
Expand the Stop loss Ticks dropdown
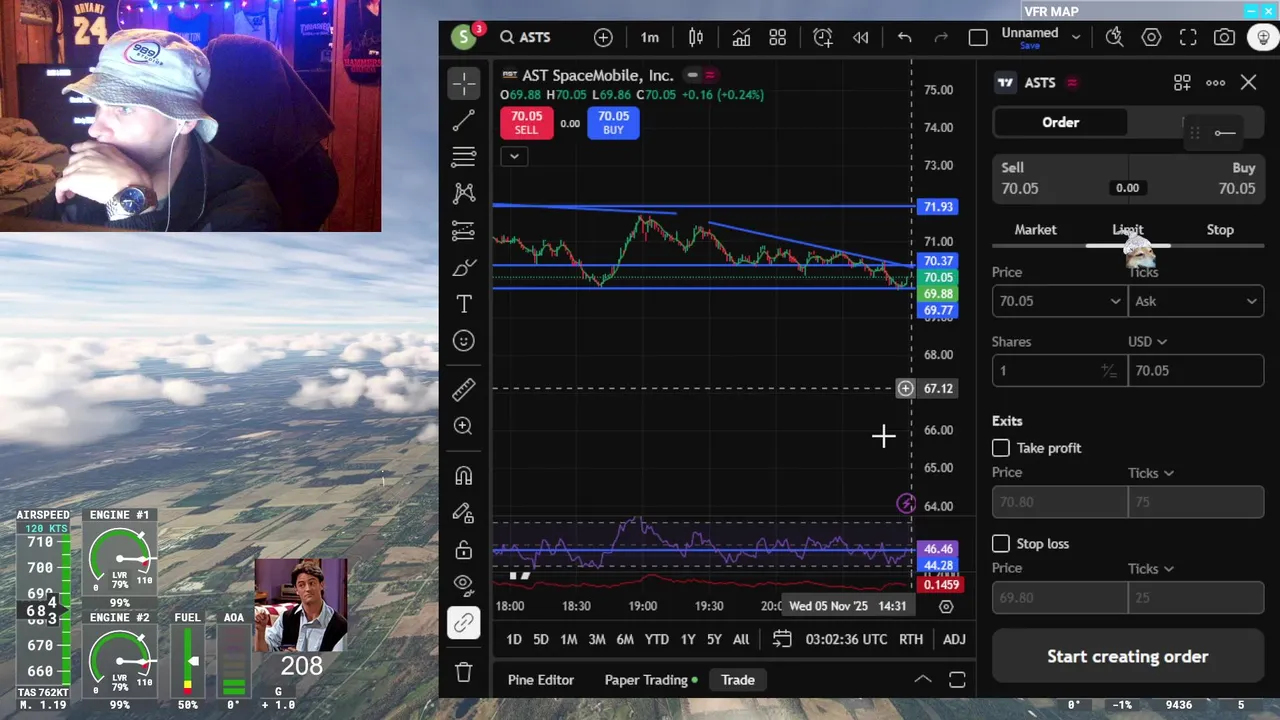click(x=1151, y=569)
